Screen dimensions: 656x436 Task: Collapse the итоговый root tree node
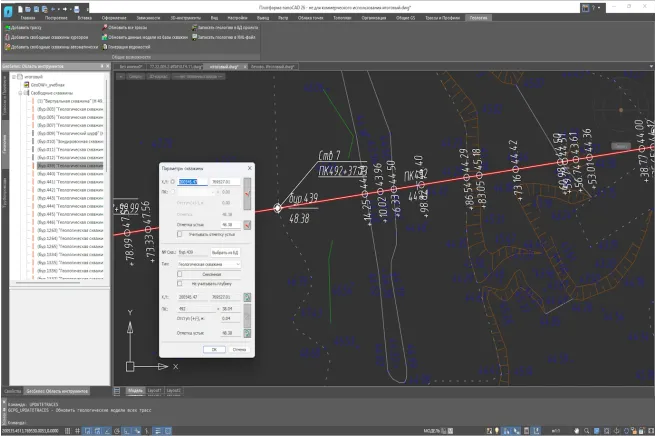pos(15,76)
